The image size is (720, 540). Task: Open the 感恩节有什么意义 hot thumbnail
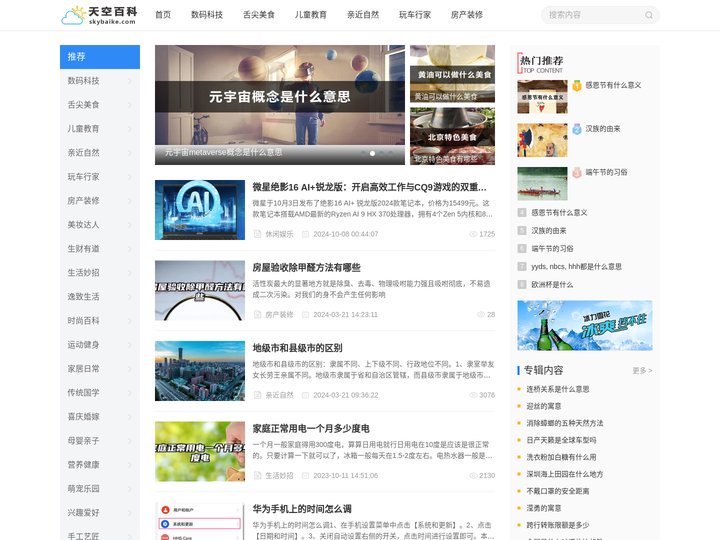(542, 97)
